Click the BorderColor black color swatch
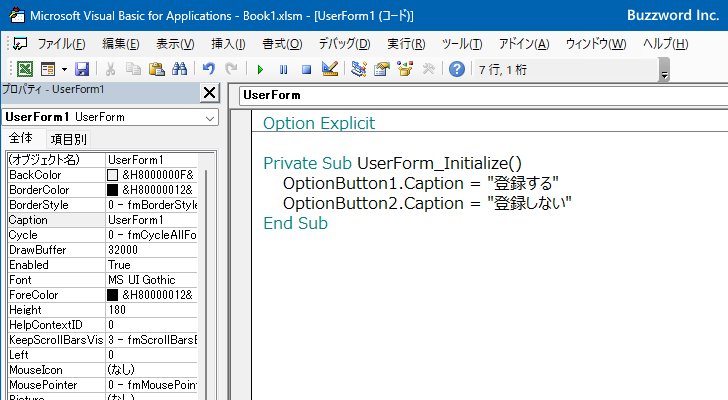Viewport: 728px width, 400px height. 112,190
